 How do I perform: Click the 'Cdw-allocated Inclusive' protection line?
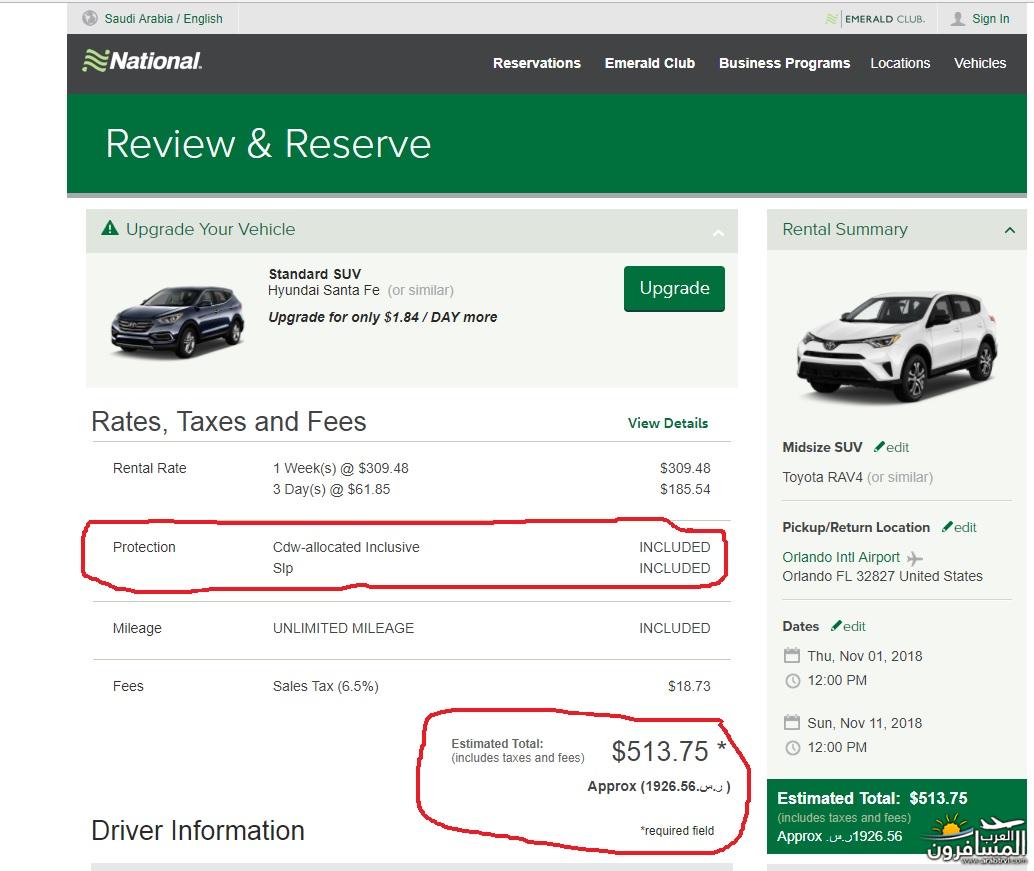[x=346, y=547]
